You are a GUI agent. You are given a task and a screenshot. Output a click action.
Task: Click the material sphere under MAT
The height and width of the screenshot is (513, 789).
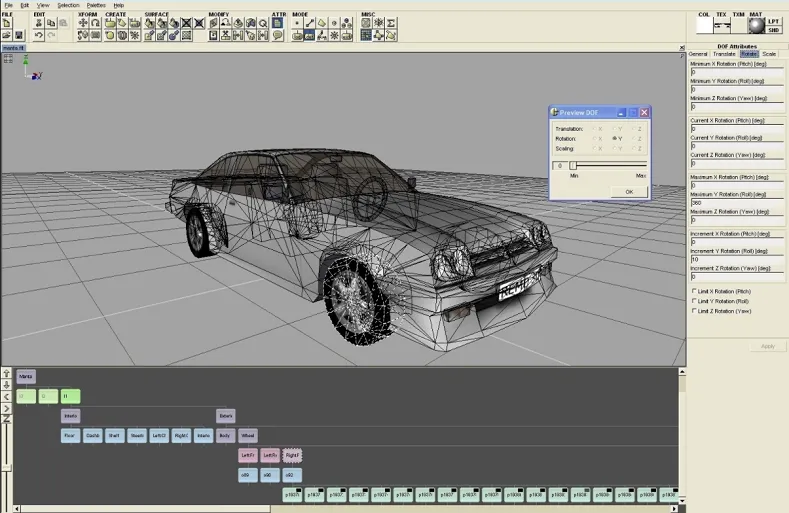point(756,26)
